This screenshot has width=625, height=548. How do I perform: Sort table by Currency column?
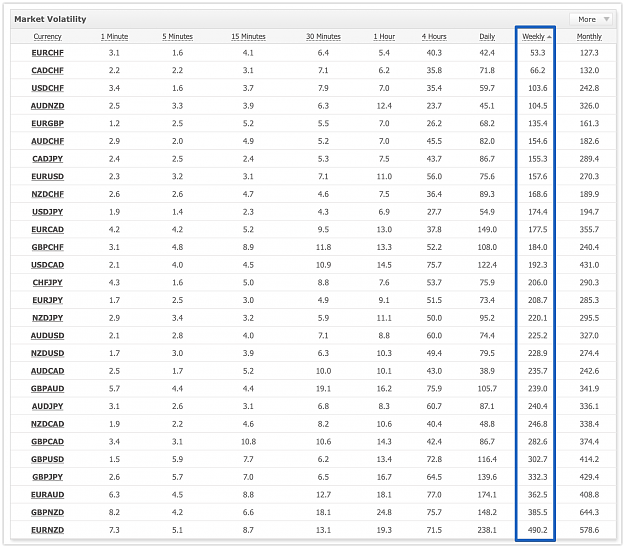[47, 37]
